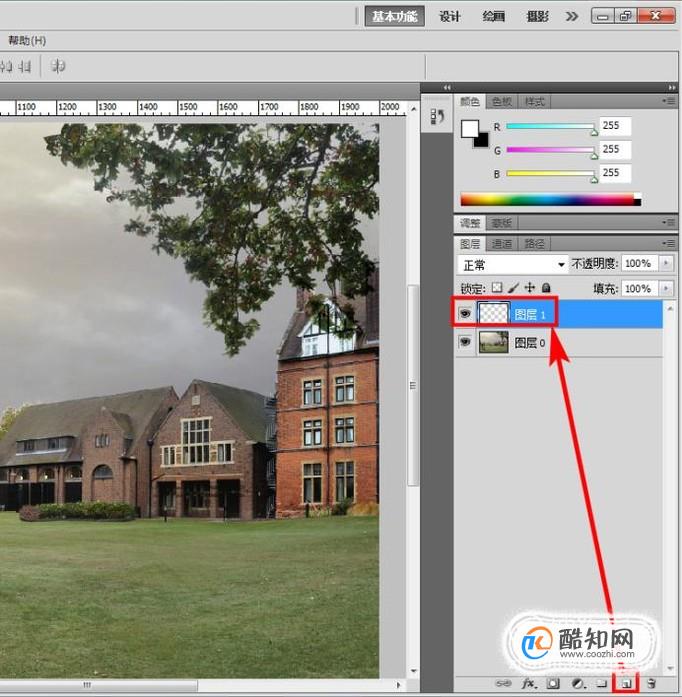This screenshot has height=697, width=682.
Task: Click canvas horizontal scrollbar right arrow
Action: pos(398,685)
